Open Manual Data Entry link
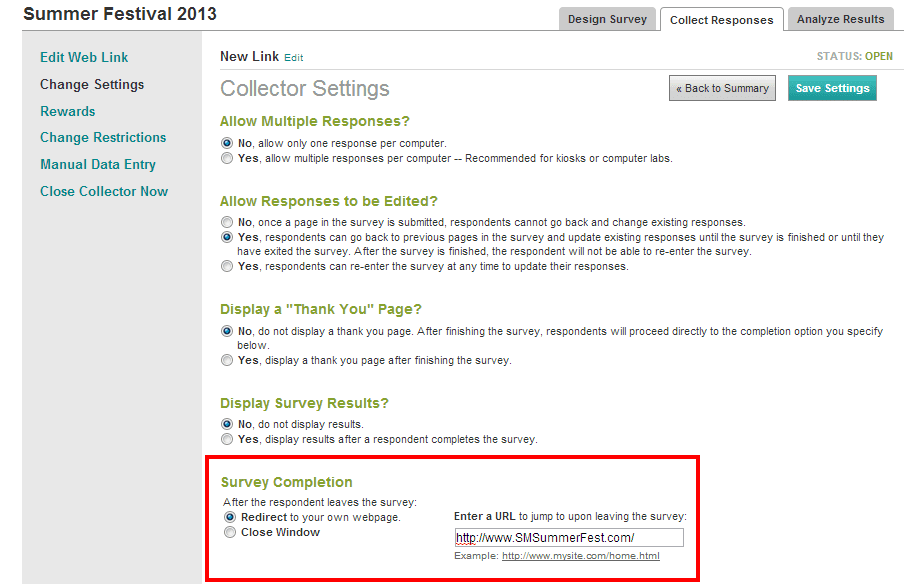This screenshot has height=584, width=913. (98, 165)
